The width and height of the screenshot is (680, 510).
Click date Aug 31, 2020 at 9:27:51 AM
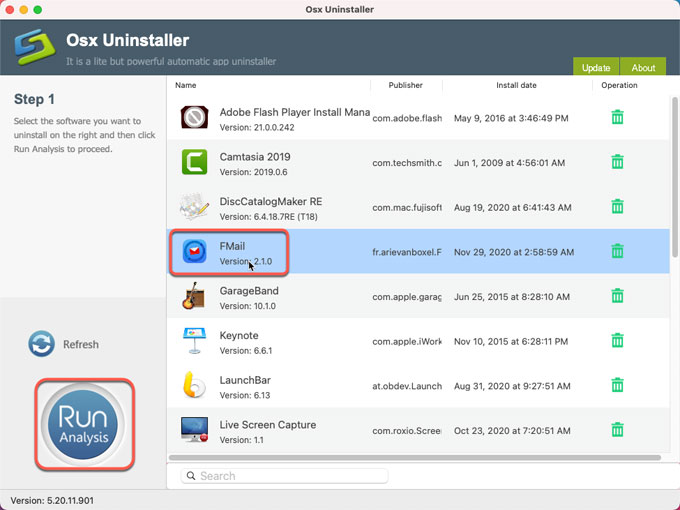512,386
